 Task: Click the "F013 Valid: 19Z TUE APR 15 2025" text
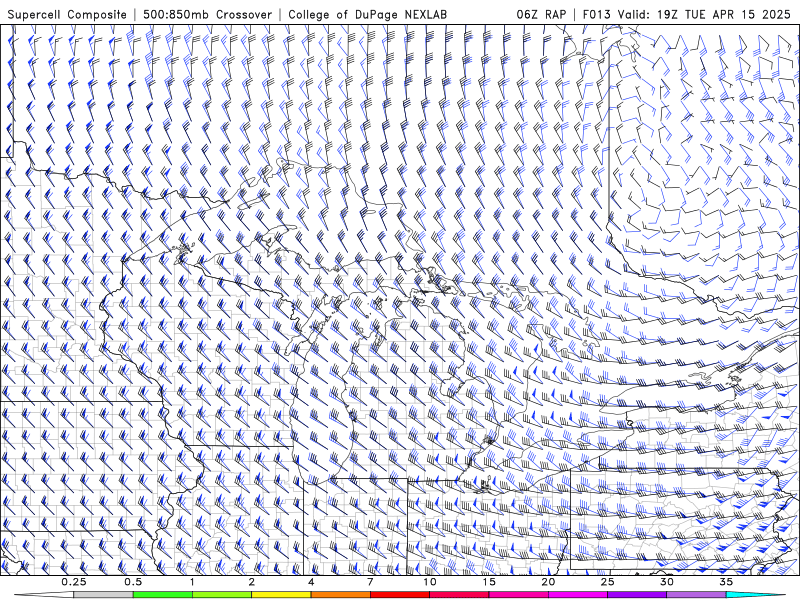coord(686,14)
